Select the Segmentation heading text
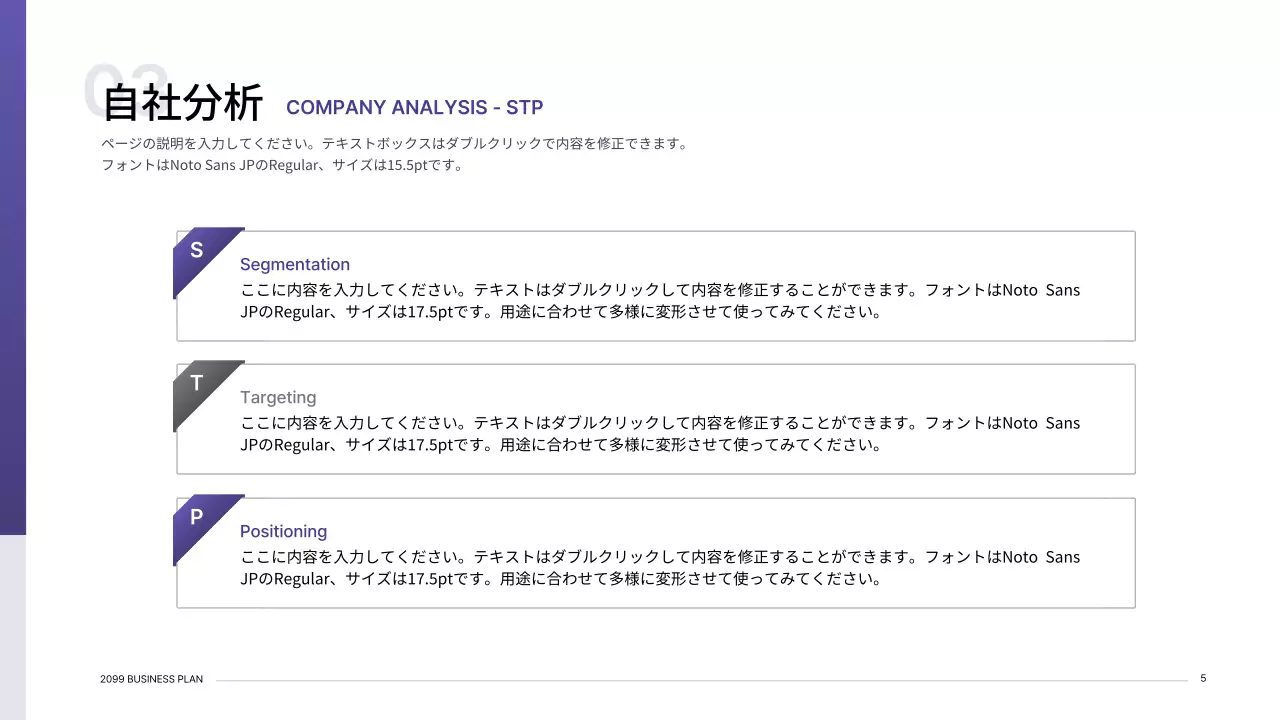 (295, 264)
